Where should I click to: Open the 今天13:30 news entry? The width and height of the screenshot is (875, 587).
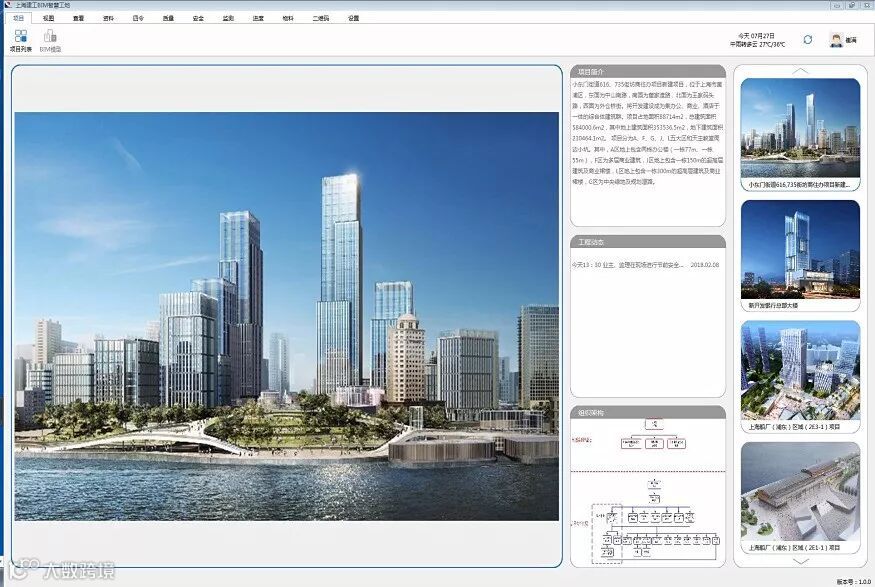[645, 265]
